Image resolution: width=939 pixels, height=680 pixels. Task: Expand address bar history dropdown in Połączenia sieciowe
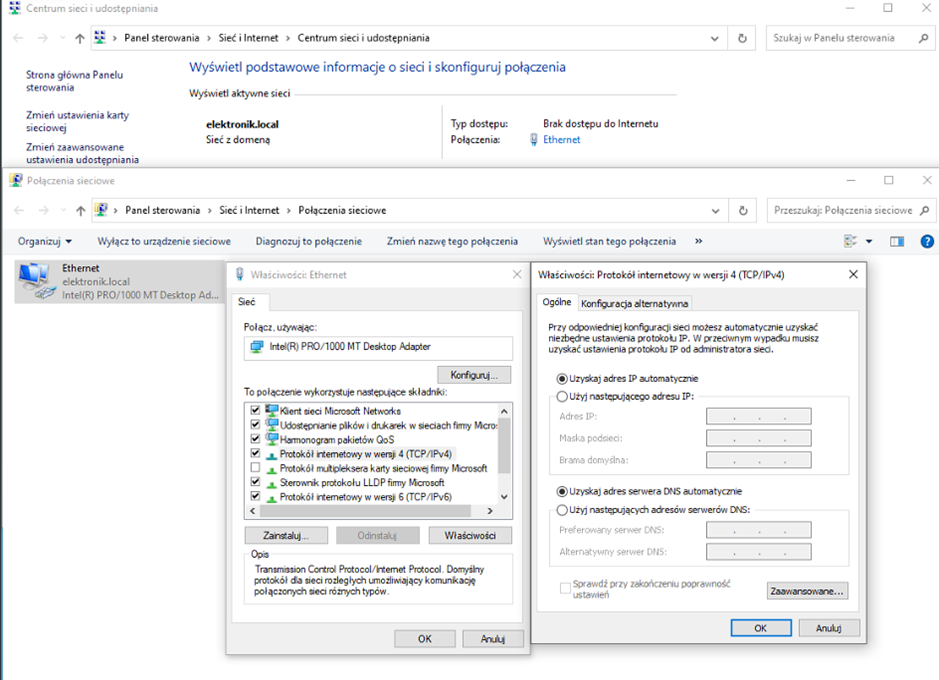(714, 211)
